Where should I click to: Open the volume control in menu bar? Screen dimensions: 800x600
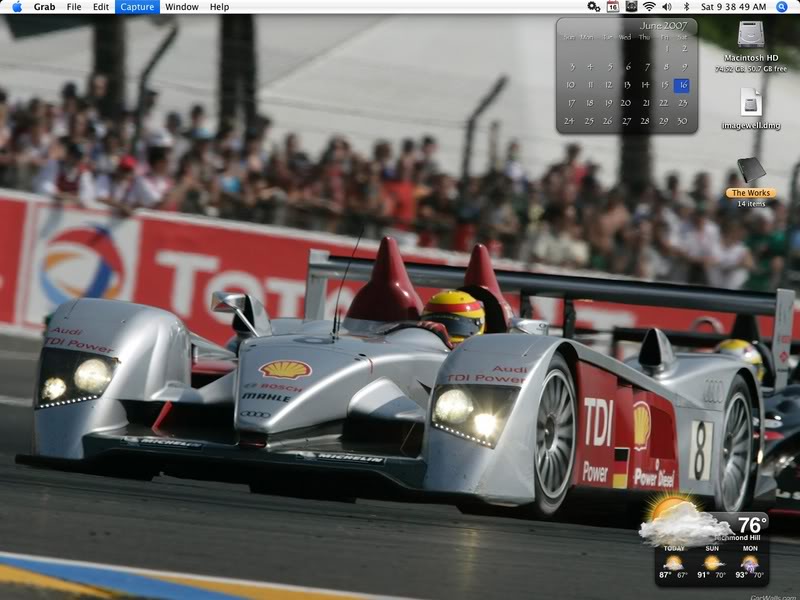point(667,7)
